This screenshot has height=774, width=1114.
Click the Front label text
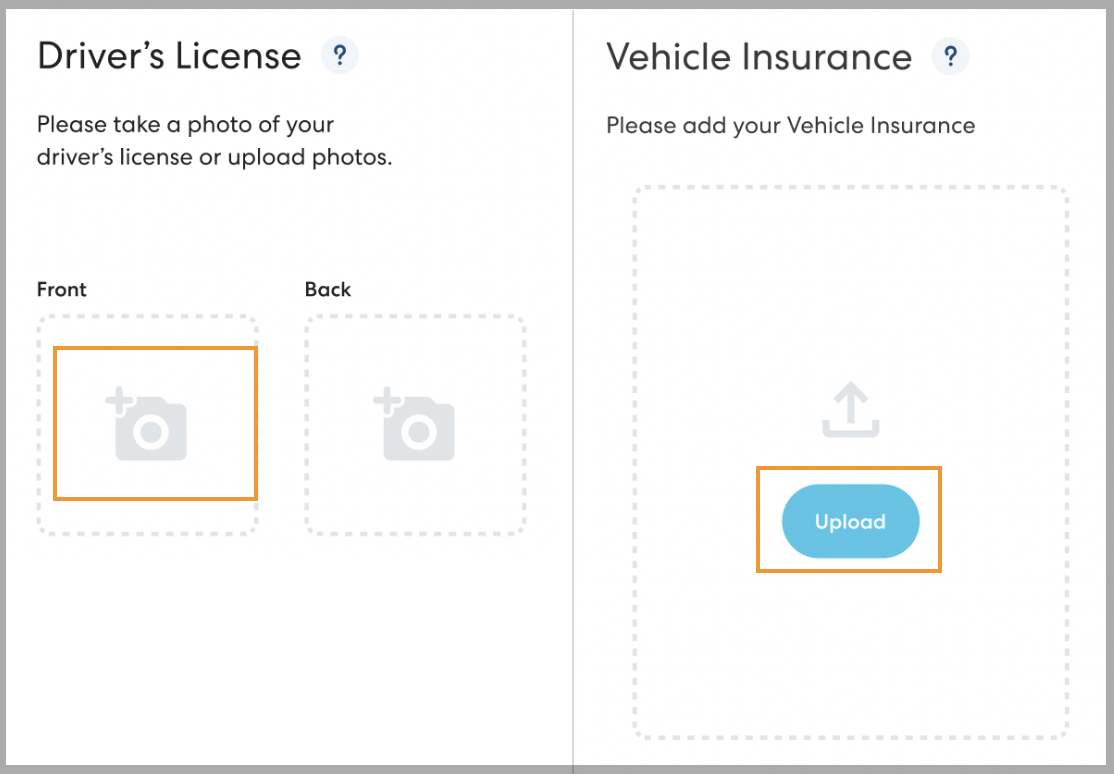click(62, 290)
